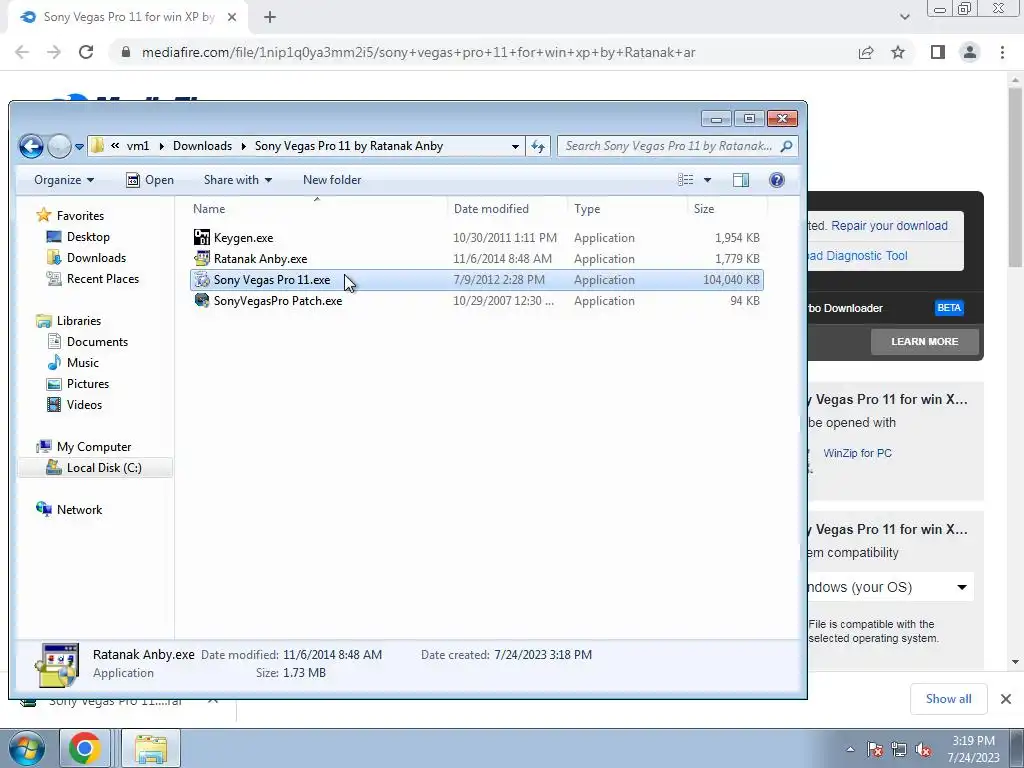
Task: Click the Chrome taskbar icon
Action: pos(84,748)
